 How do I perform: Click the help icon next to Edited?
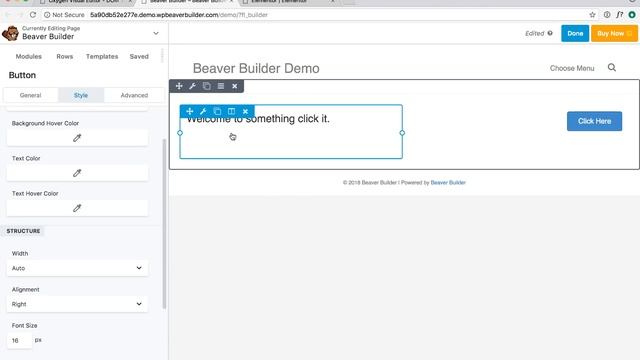550,33
